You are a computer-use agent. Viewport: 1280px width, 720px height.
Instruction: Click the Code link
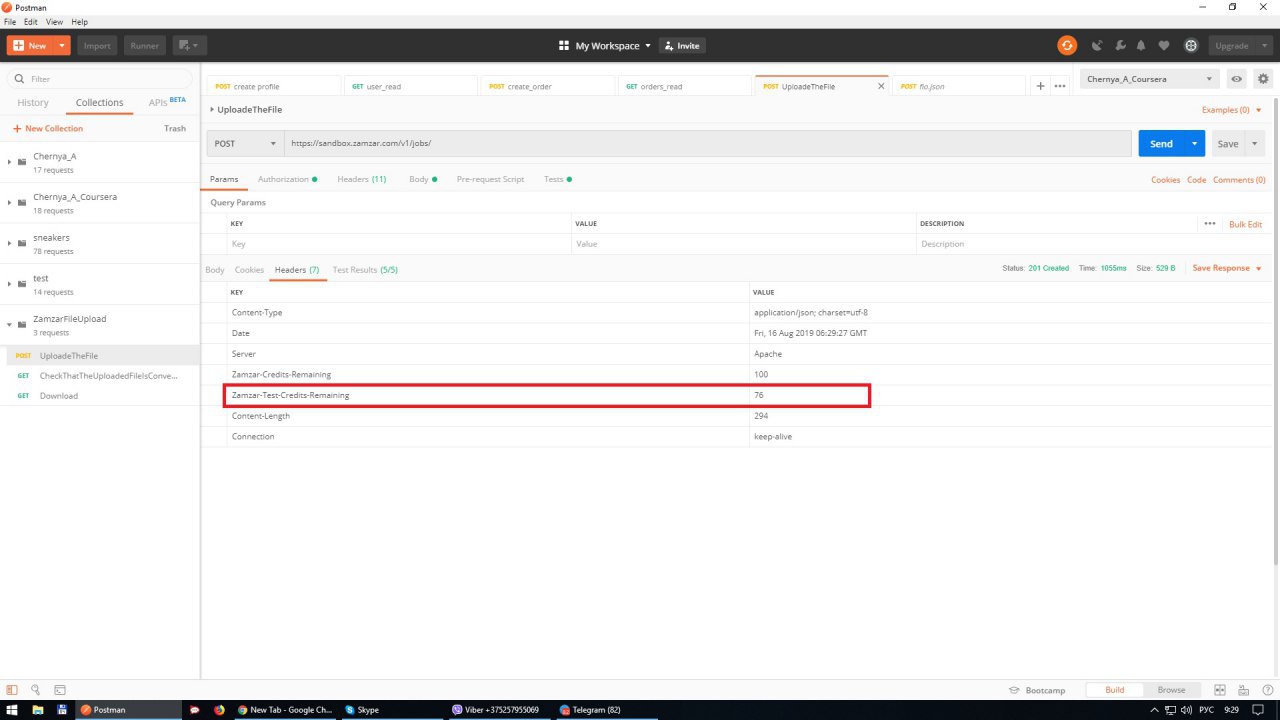[1196, 180]
